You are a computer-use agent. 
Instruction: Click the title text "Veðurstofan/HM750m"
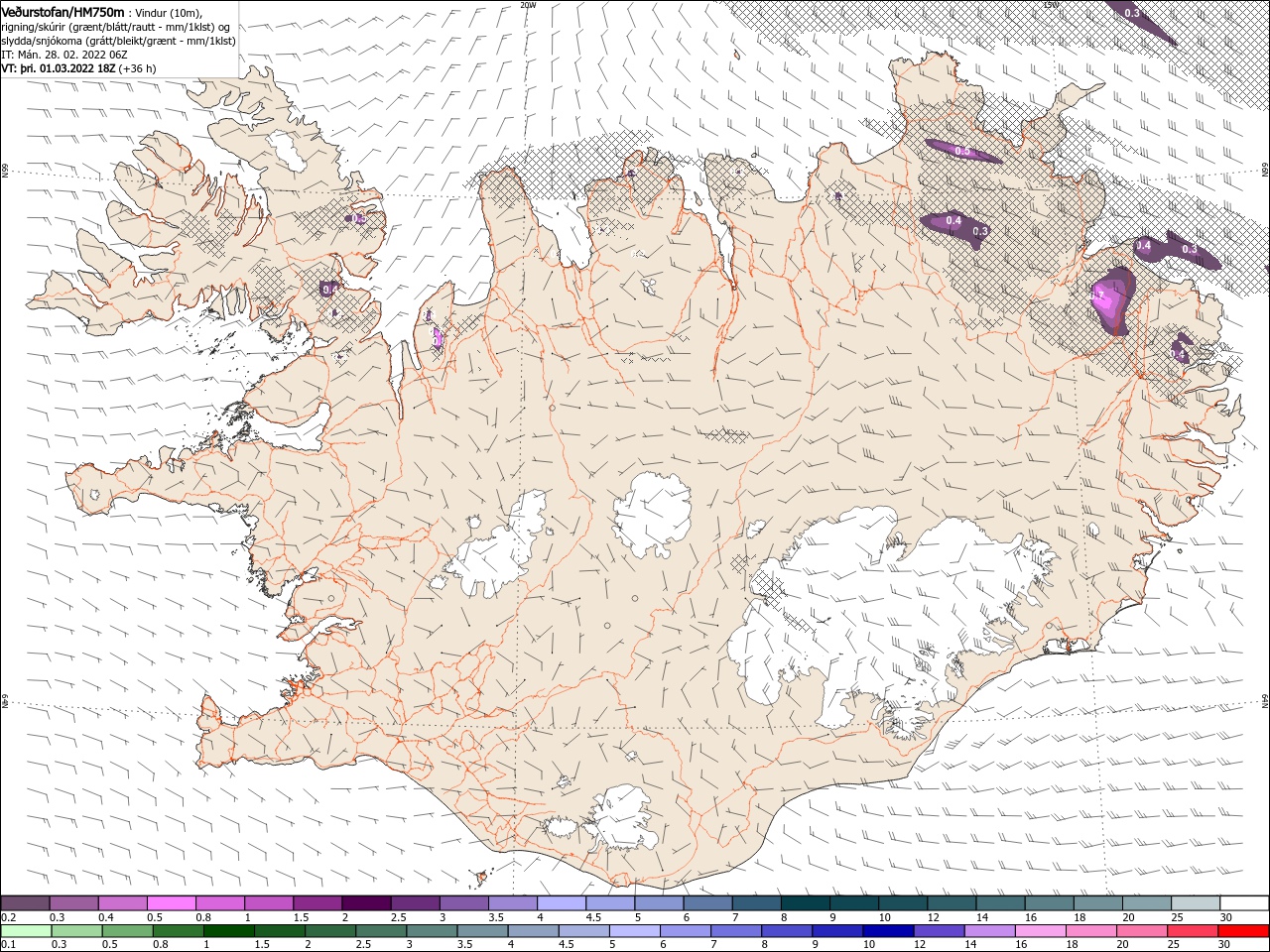(x=63, y=12)
